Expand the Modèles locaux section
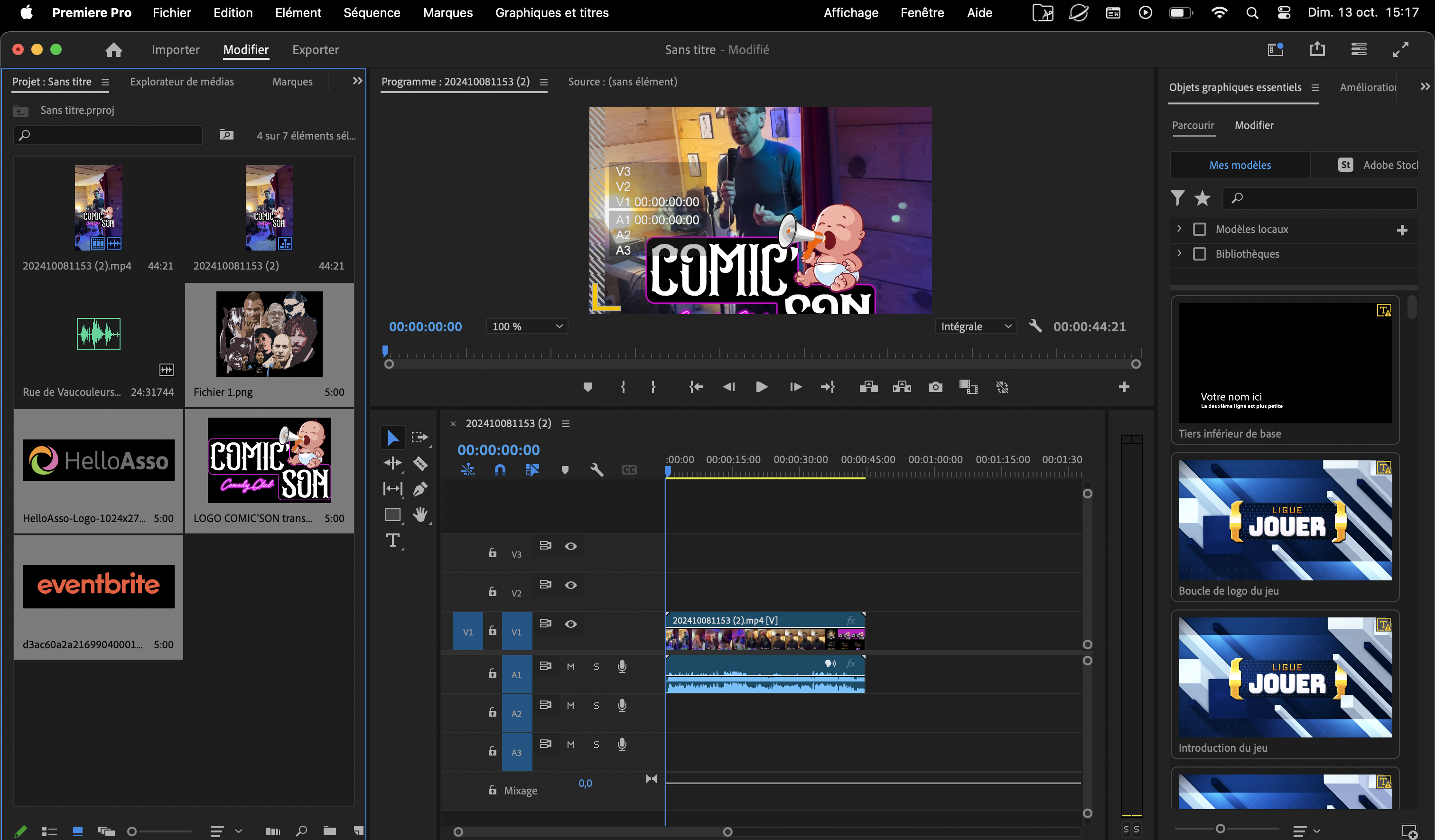The height and width of the screenshot is (840, 1435). coord(1179,228)
